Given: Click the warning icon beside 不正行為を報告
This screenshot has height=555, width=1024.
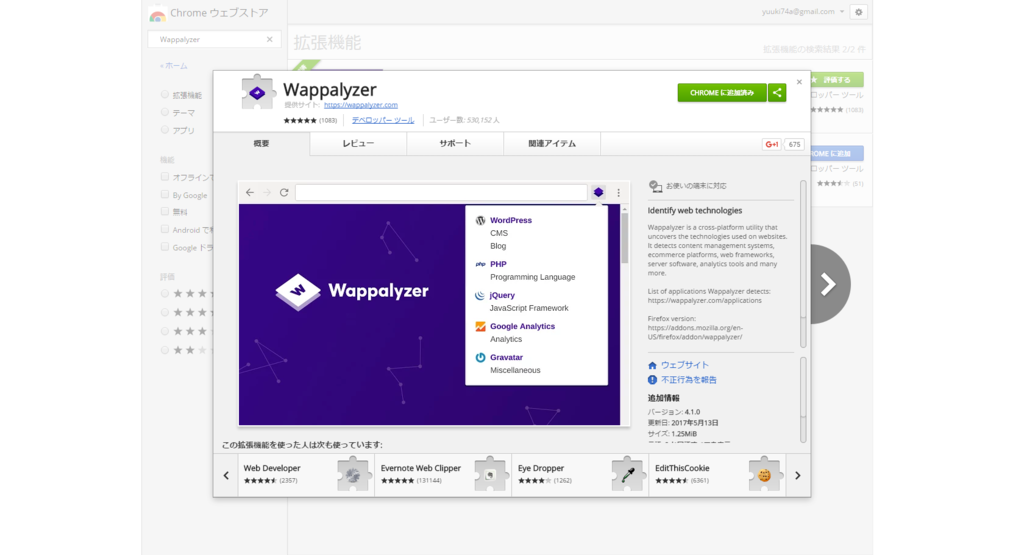Looking at the screenshot, I should coord(652,380).
